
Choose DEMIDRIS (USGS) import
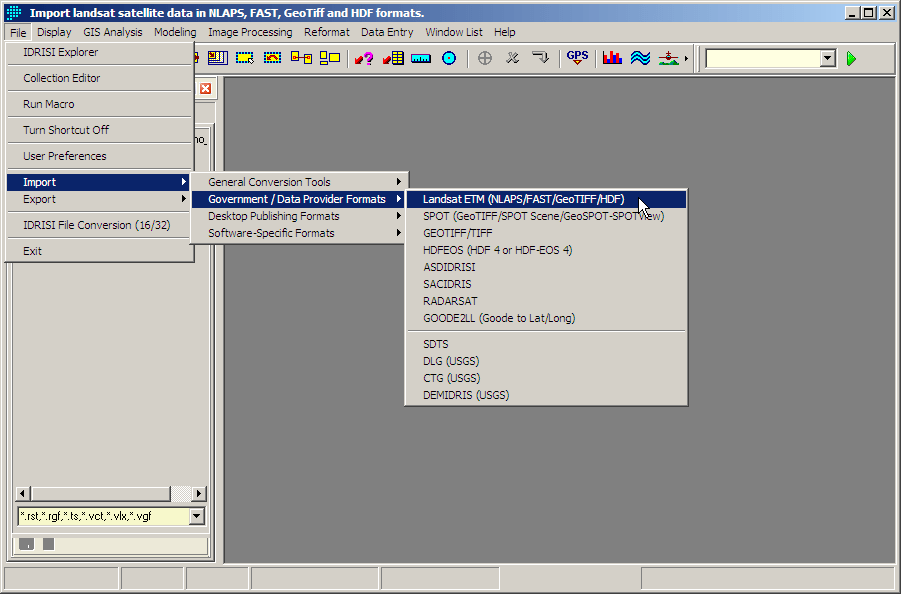pos(546,395)
